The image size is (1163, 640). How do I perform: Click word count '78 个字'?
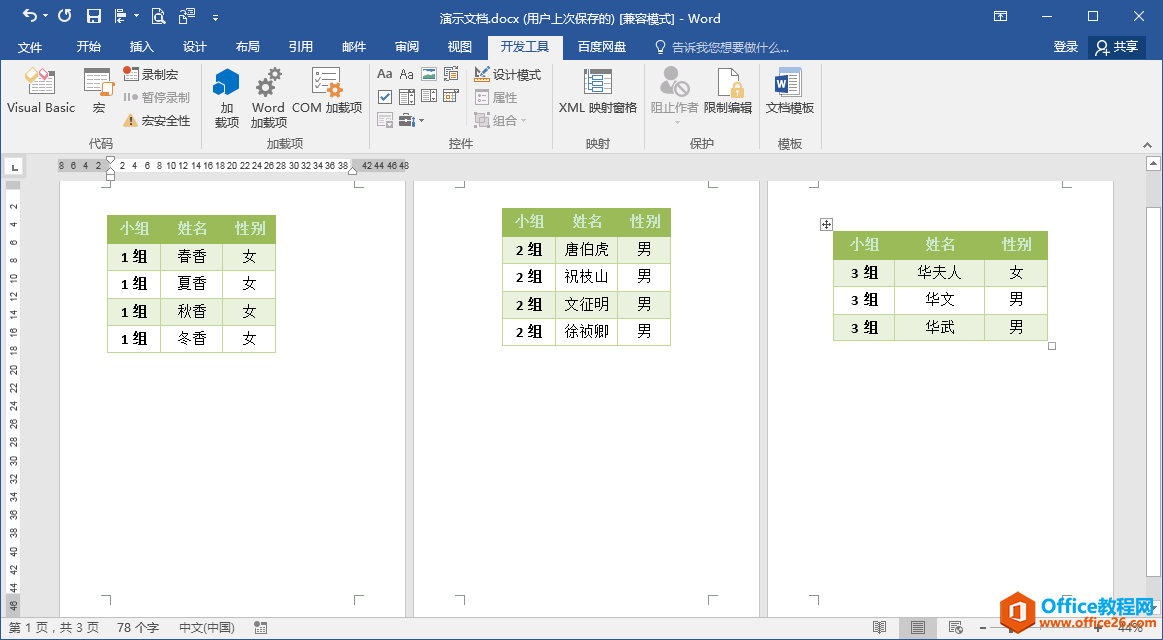tap(138, 627)
